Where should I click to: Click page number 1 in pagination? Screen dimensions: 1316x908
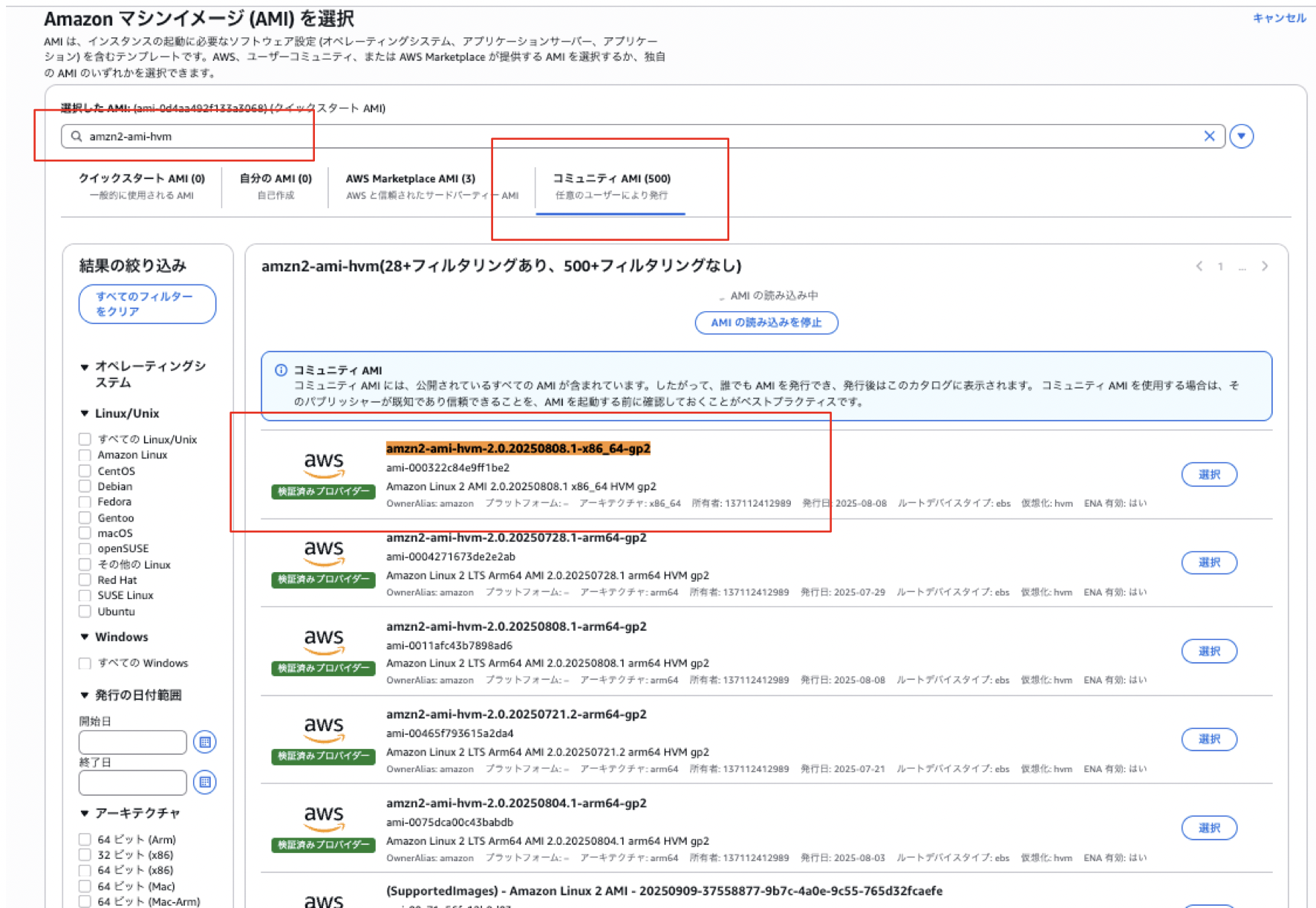1220,266
